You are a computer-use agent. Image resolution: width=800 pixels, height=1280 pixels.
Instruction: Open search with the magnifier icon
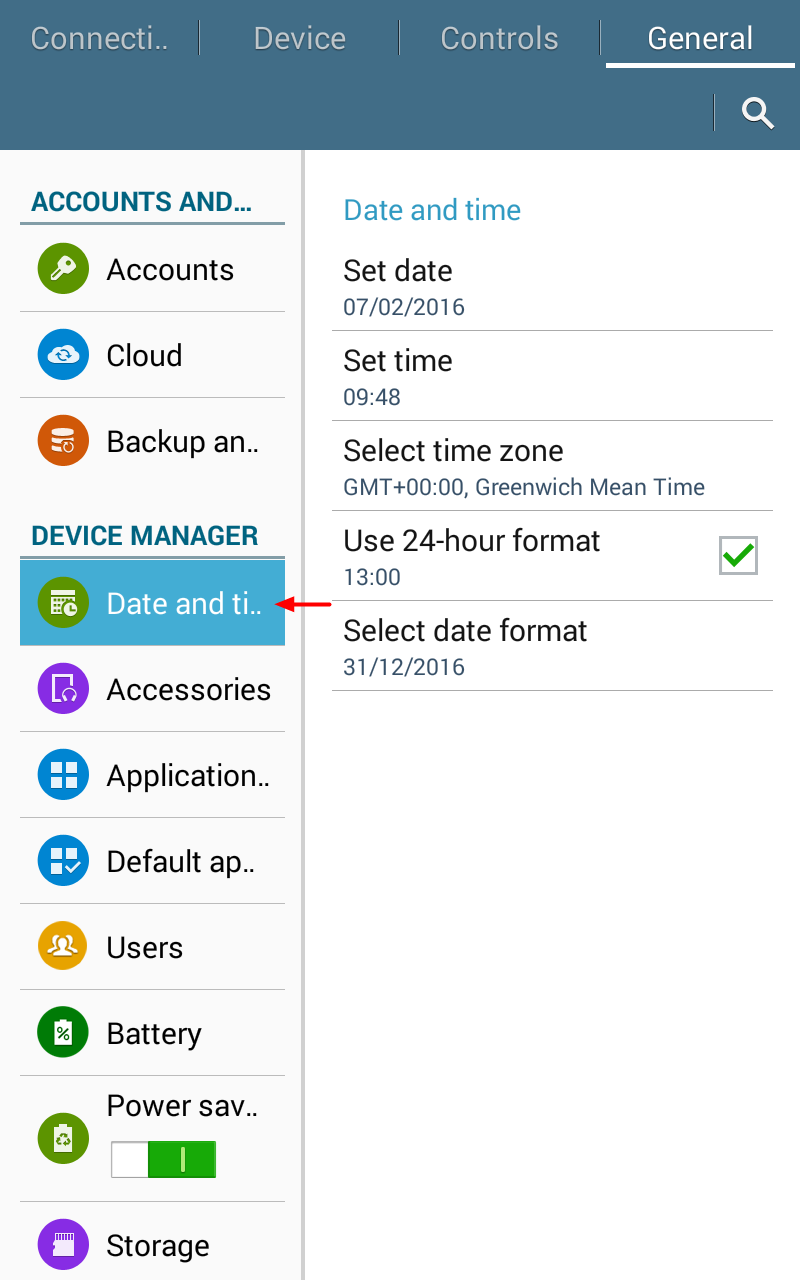point(758,113)
